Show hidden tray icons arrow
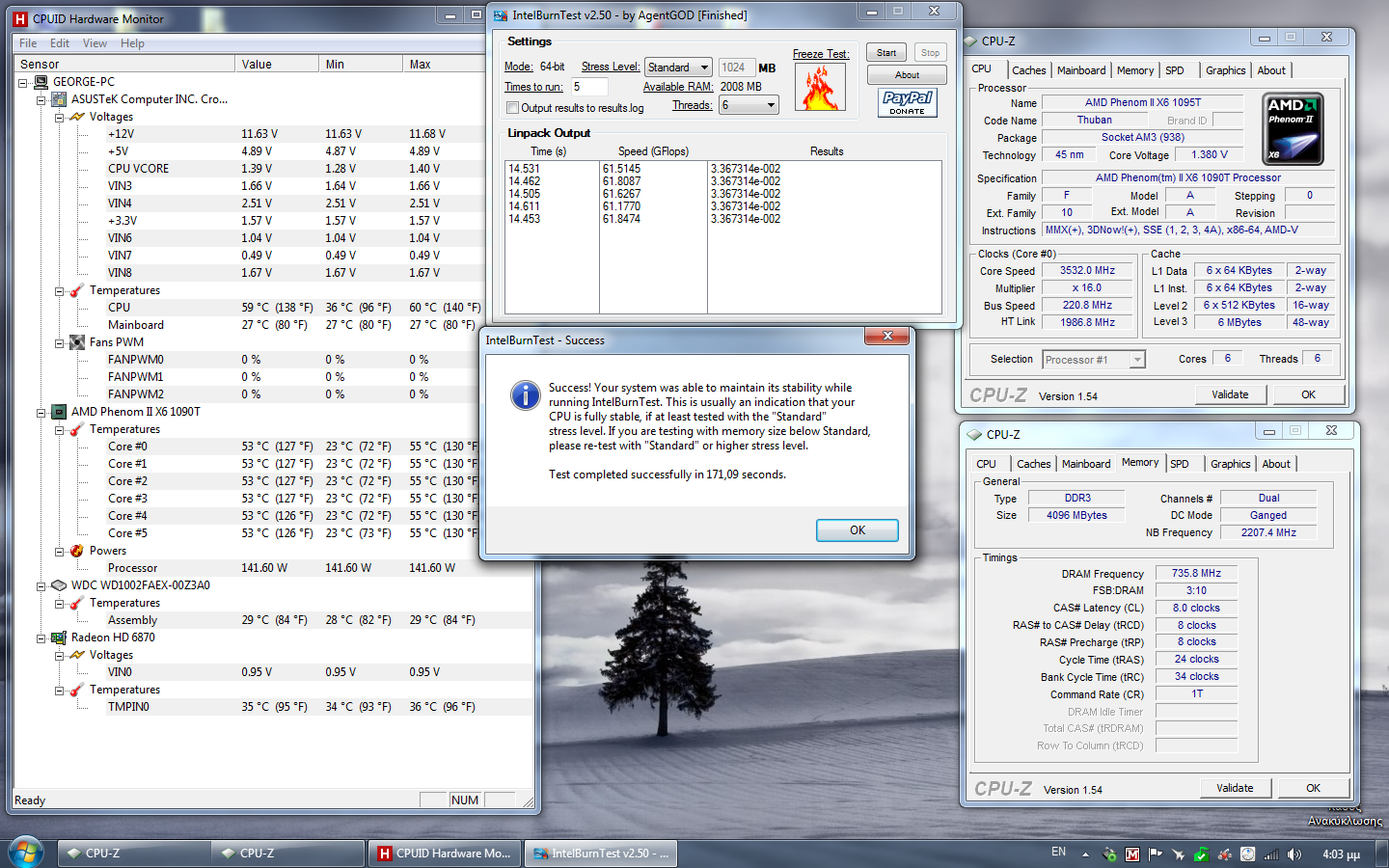The width and height of the screenshot is (1389, 868). [1085, 854]
